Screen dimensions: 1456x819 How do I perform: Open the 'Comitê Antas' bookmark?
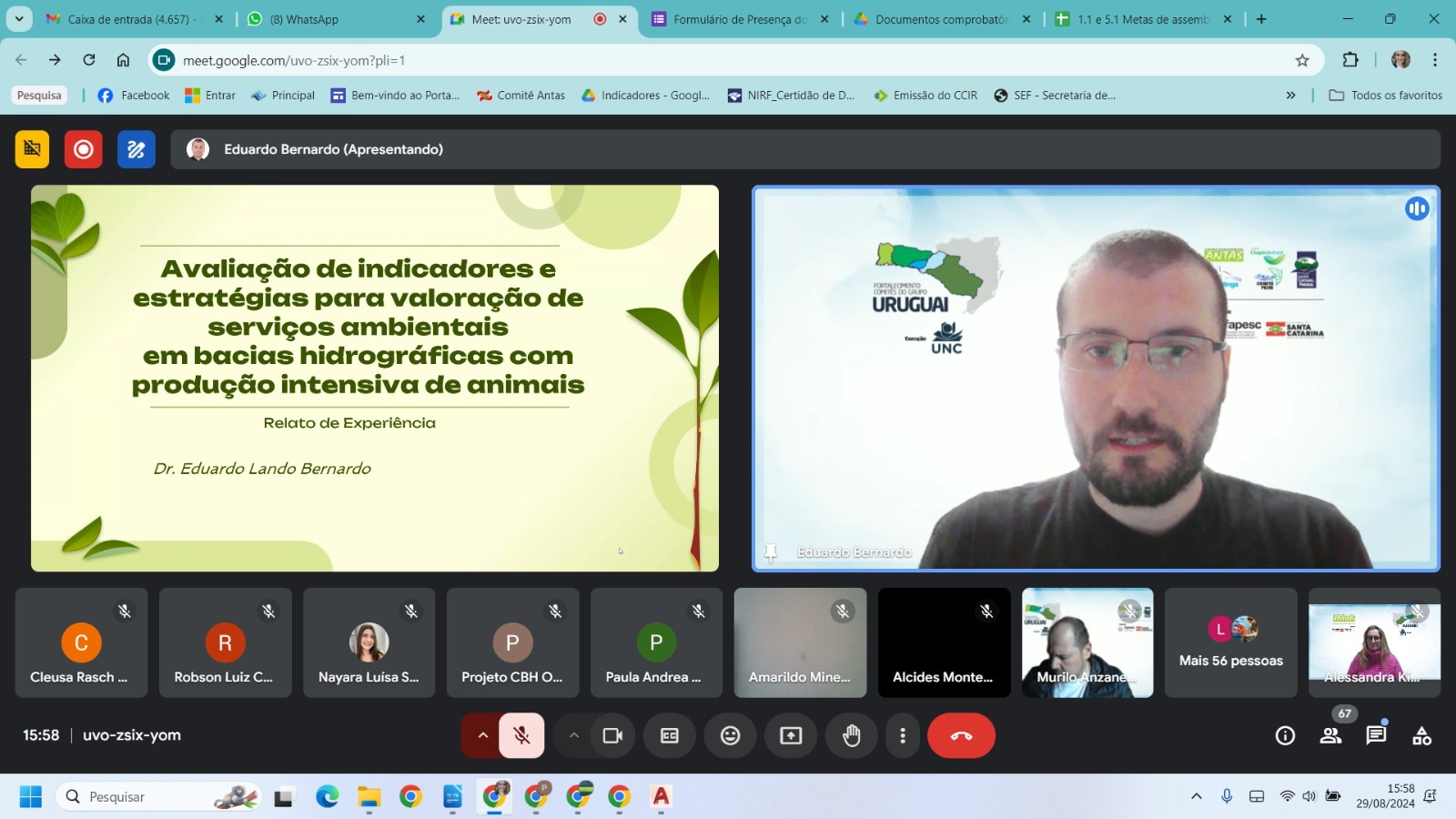pos(521,96)
